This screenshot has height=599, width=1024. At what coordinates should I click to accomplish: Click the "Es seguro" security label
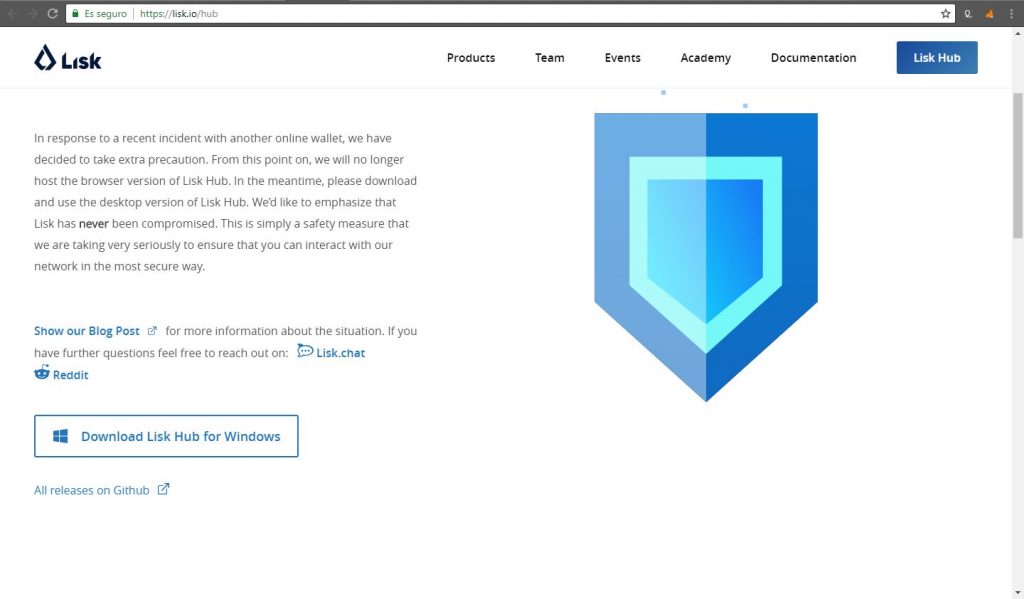pyautogui.click(x=105, y=13)
